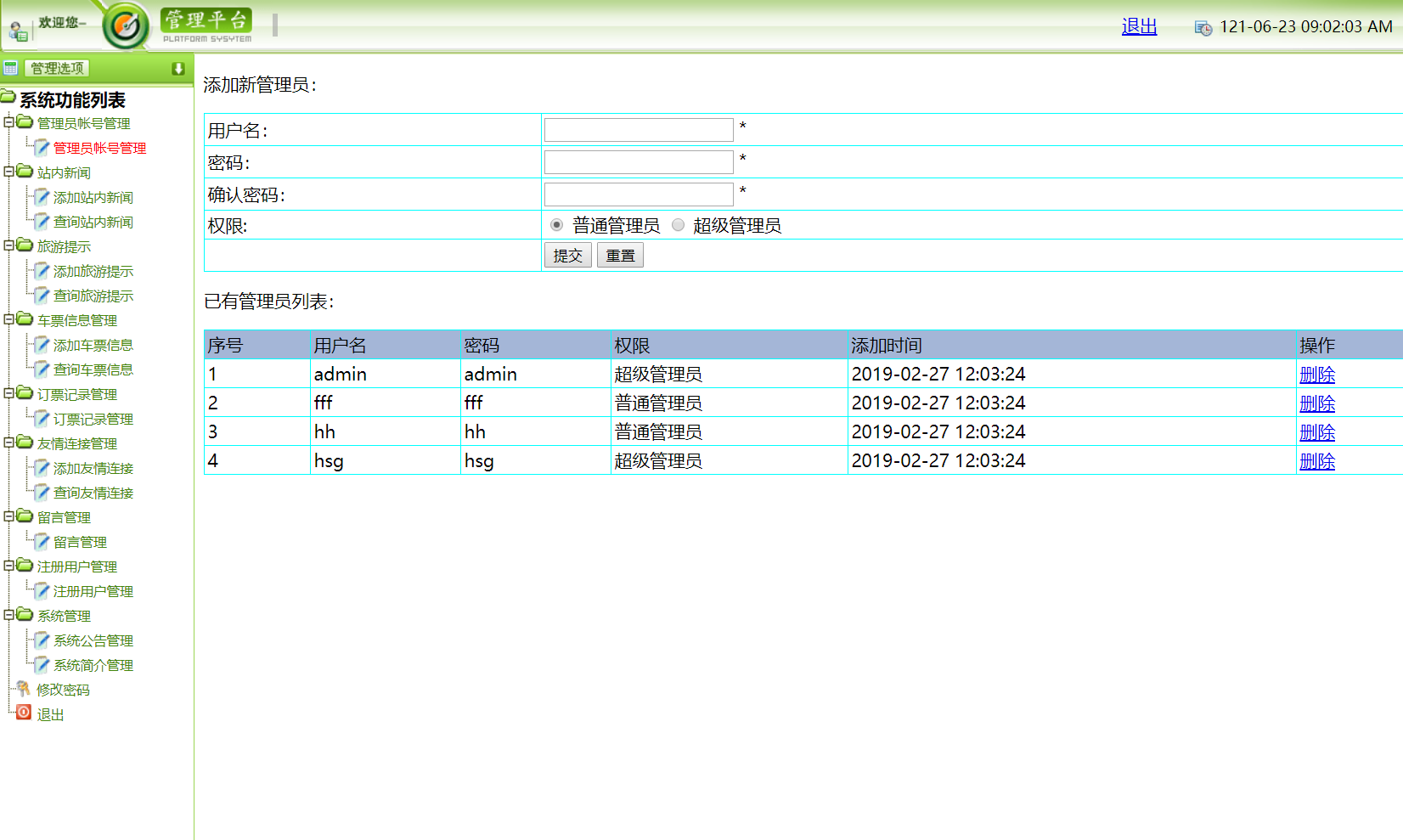This screenshot has height=840, width=1403.
Task: Click the green down-arrow icon in sidebar header
Action: (x=179, y=69)
